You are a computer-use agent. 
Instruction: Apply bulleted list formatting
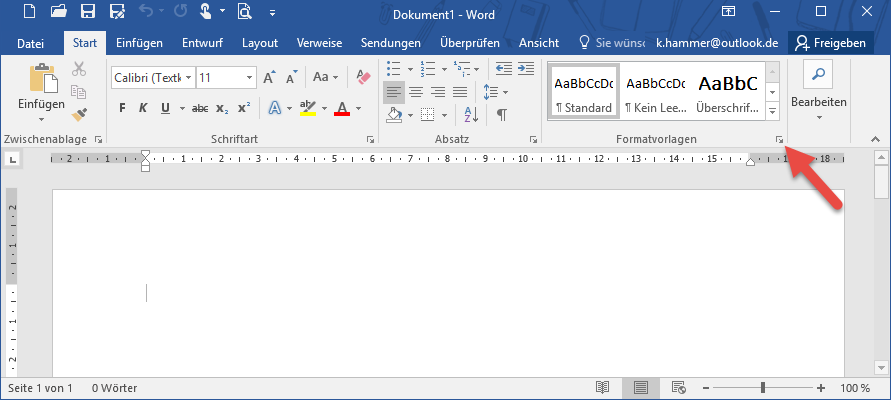(x=393, y=69)
